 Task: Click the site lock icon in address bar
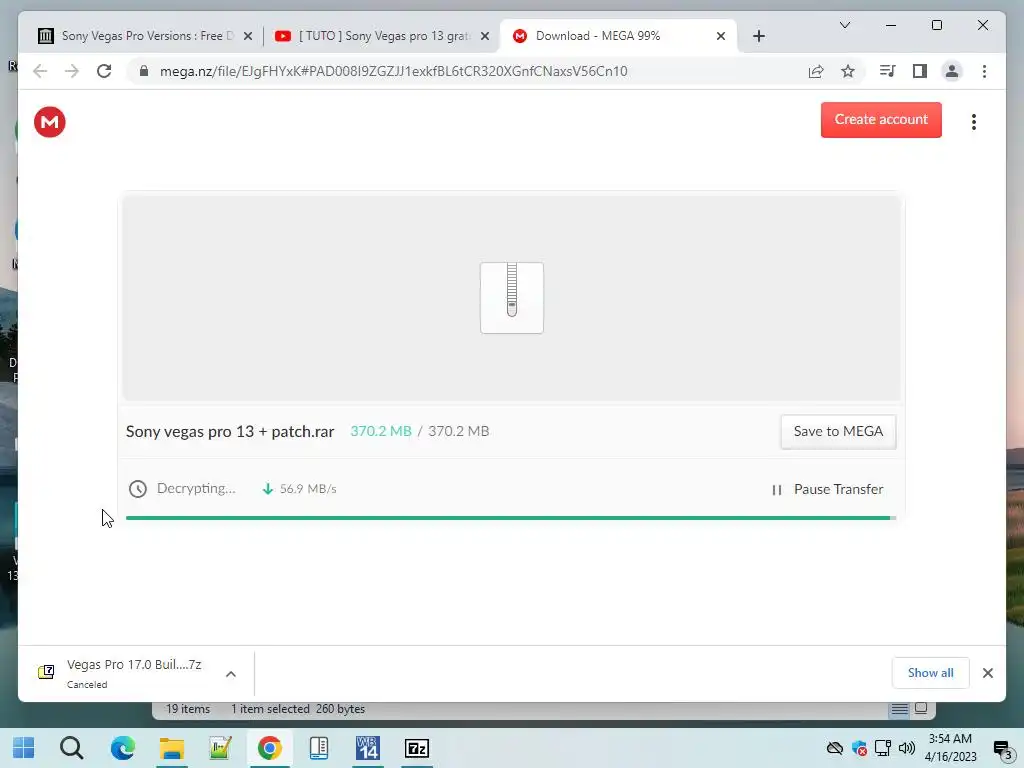click(x=144, y=71)
